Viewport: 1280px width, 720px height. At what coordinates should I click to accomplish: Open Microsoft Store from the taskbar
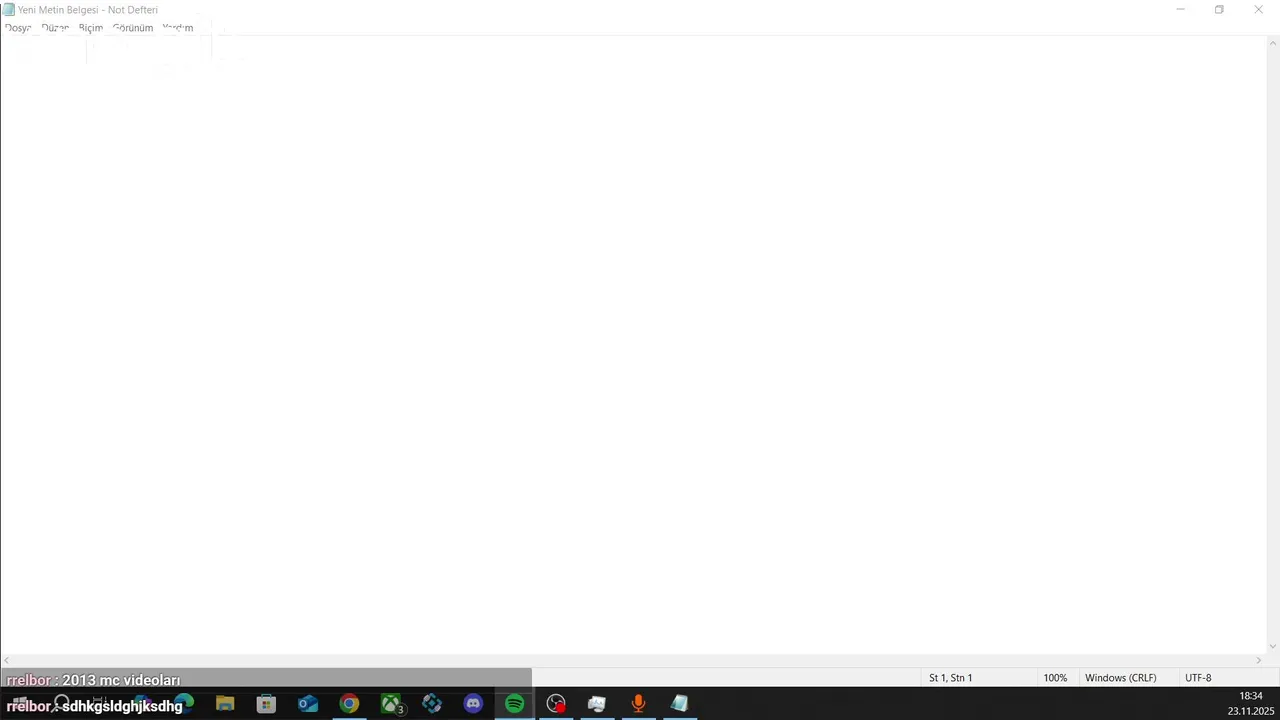coord(266,704)
